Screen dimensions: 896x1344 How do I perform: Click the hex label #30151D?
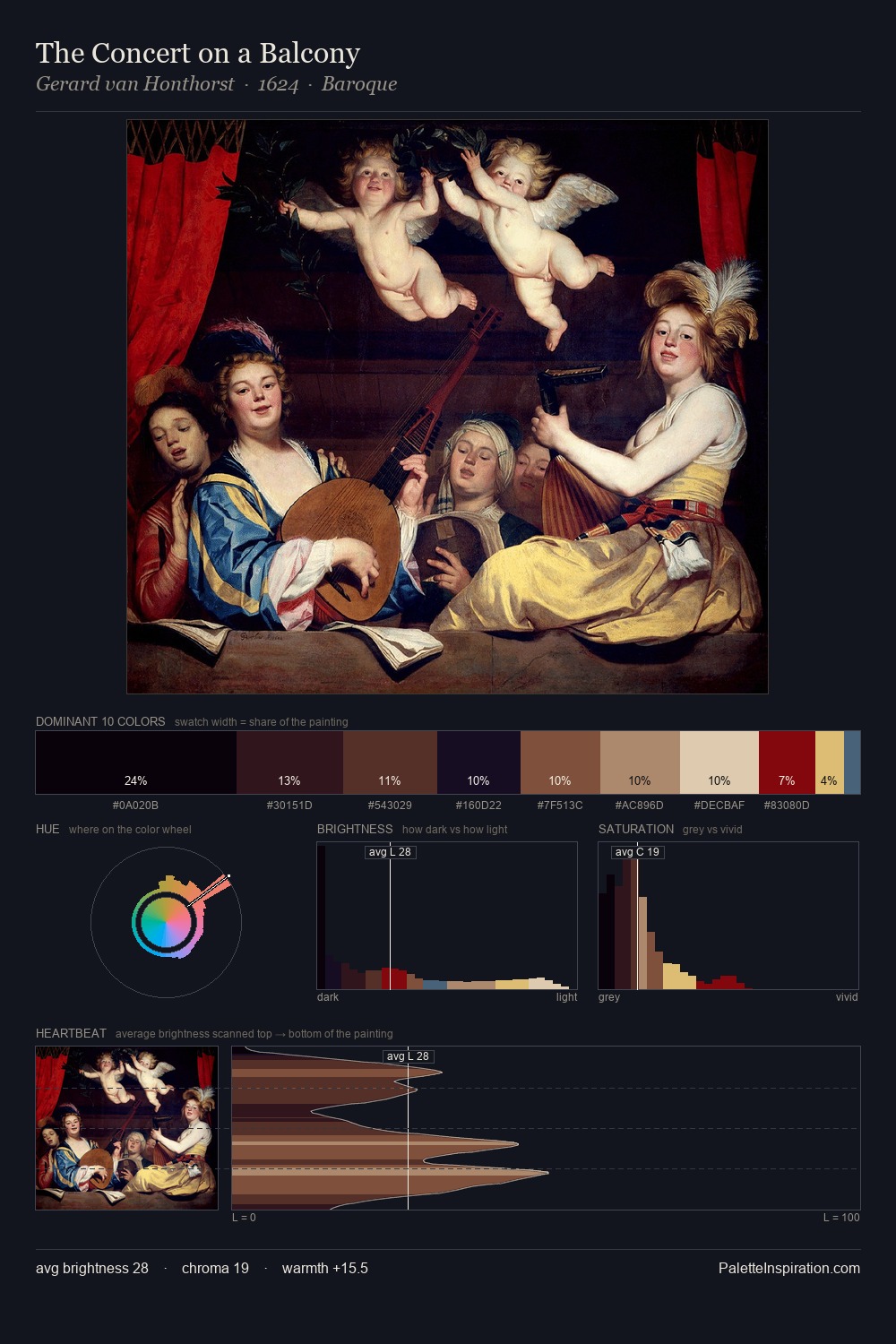[x=289, y=806]
